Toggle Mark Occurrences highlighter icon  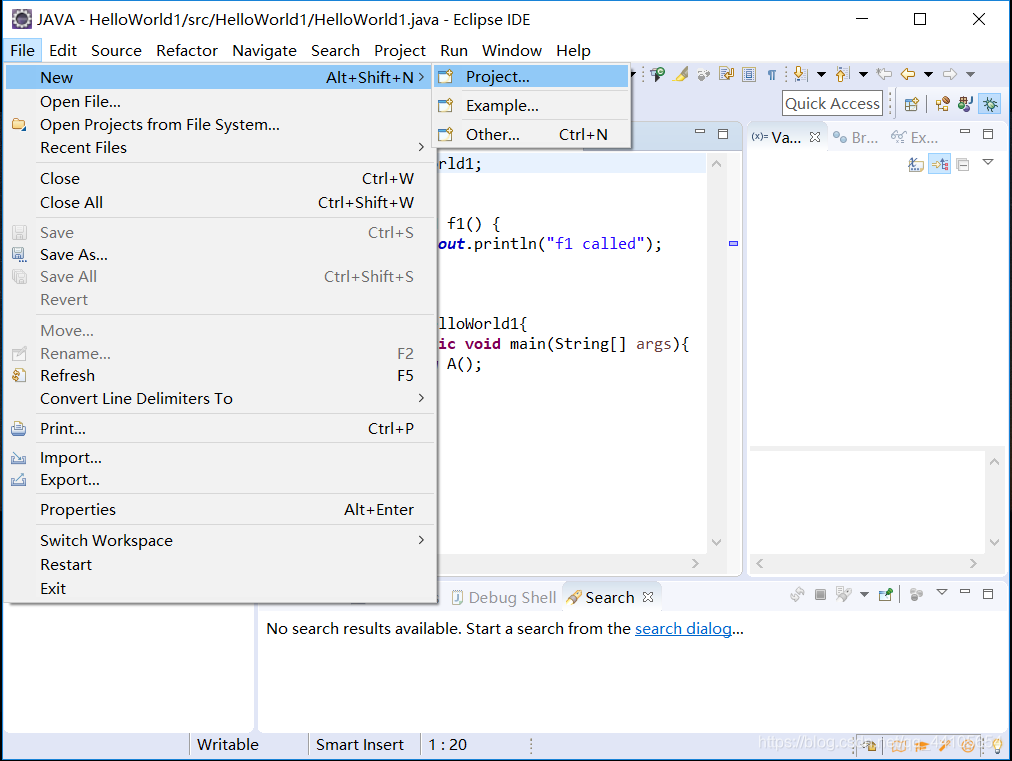tap(681, 75)
